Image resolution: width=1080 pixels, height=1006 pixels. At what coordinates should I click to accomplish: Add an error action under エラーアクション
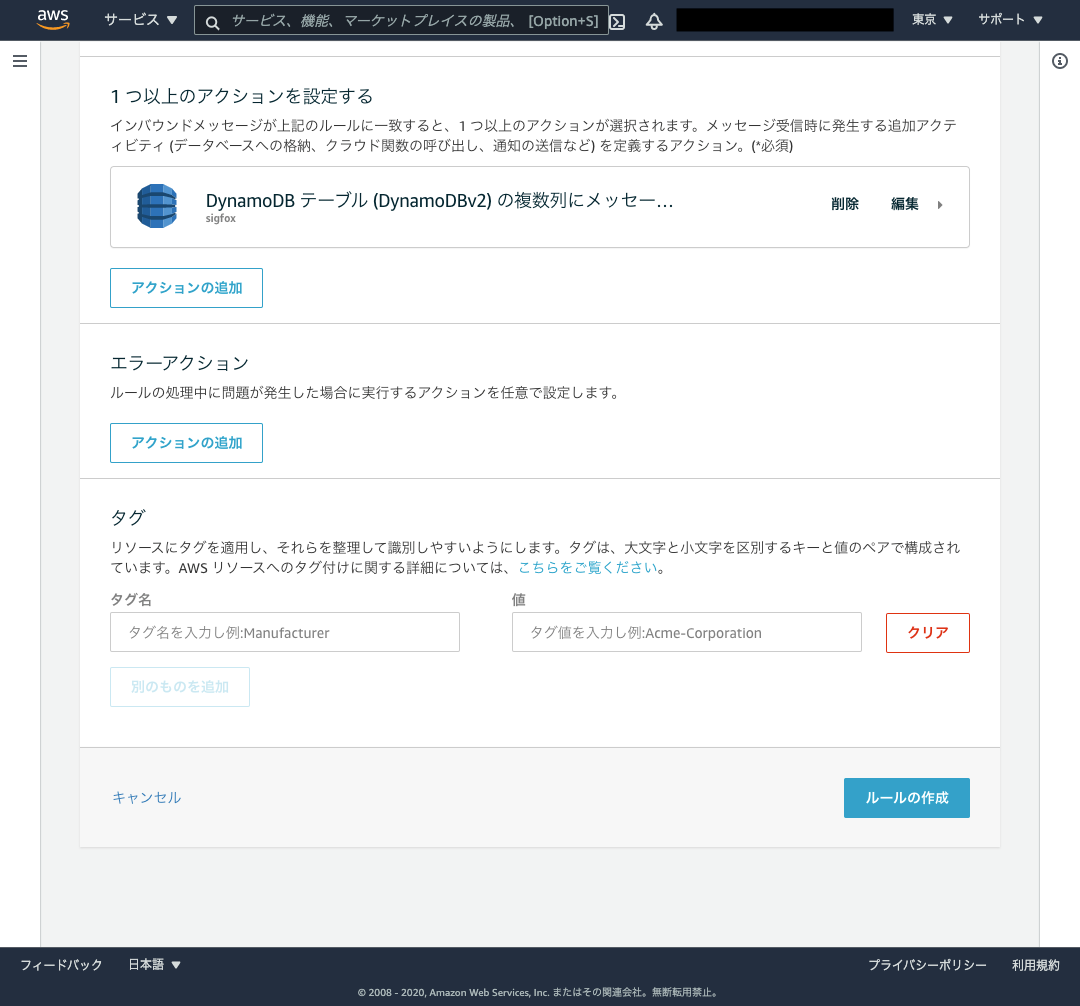point(186,442)
